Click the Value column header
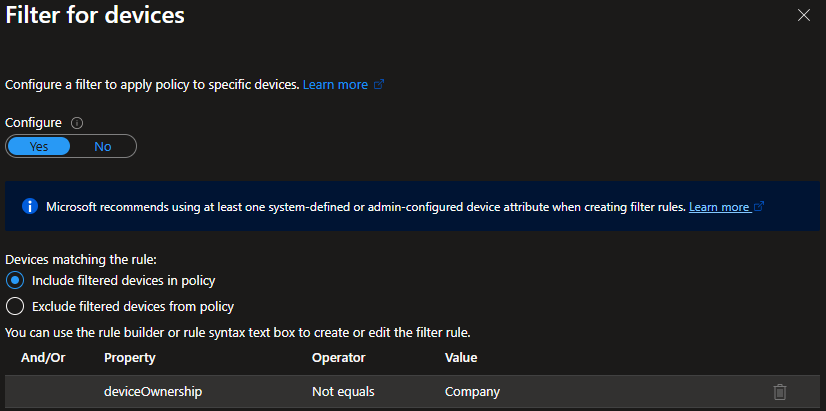 coord(461,357)
